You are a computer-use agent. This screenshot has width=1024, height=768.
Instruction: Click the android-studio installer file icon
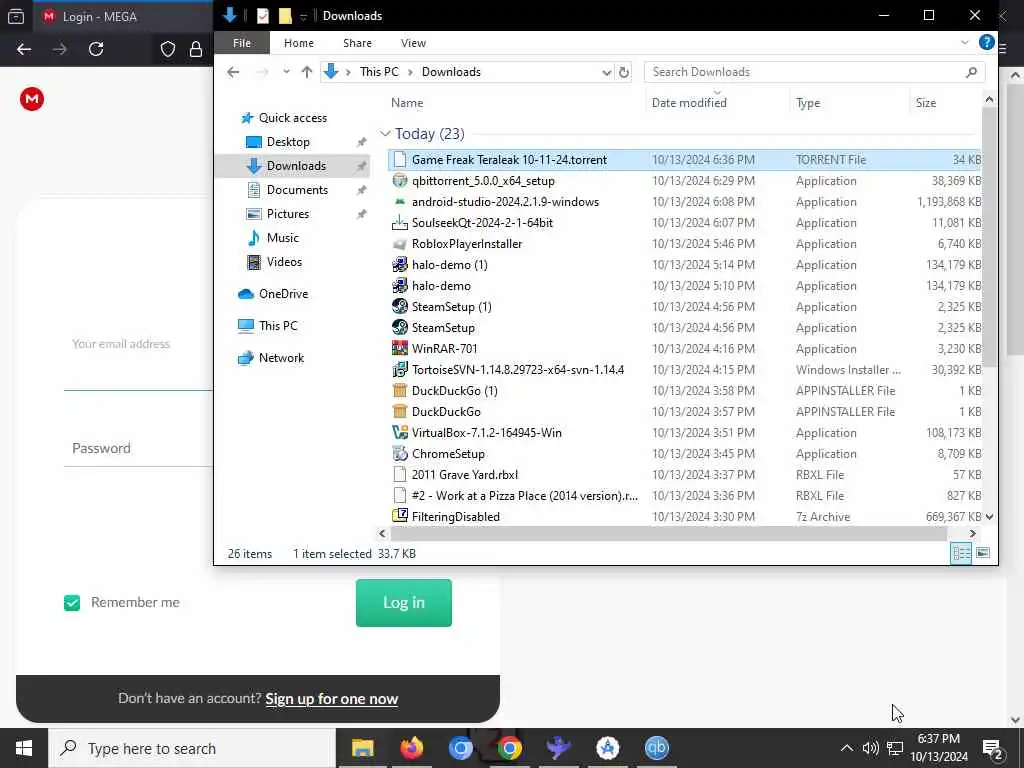click(400, 202)
